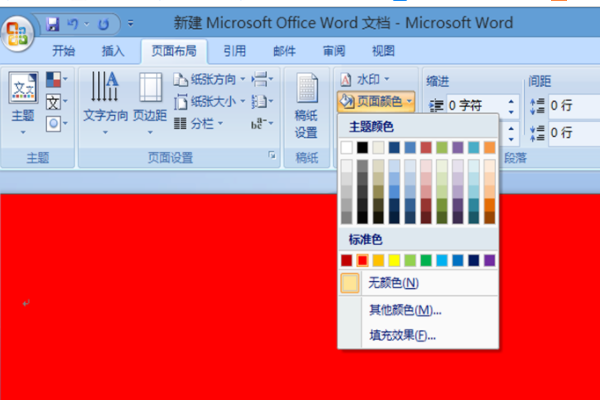Open 稿纸设置 manuscript paper settings
The width and height of the screenshot is (600, 400).
307,105
